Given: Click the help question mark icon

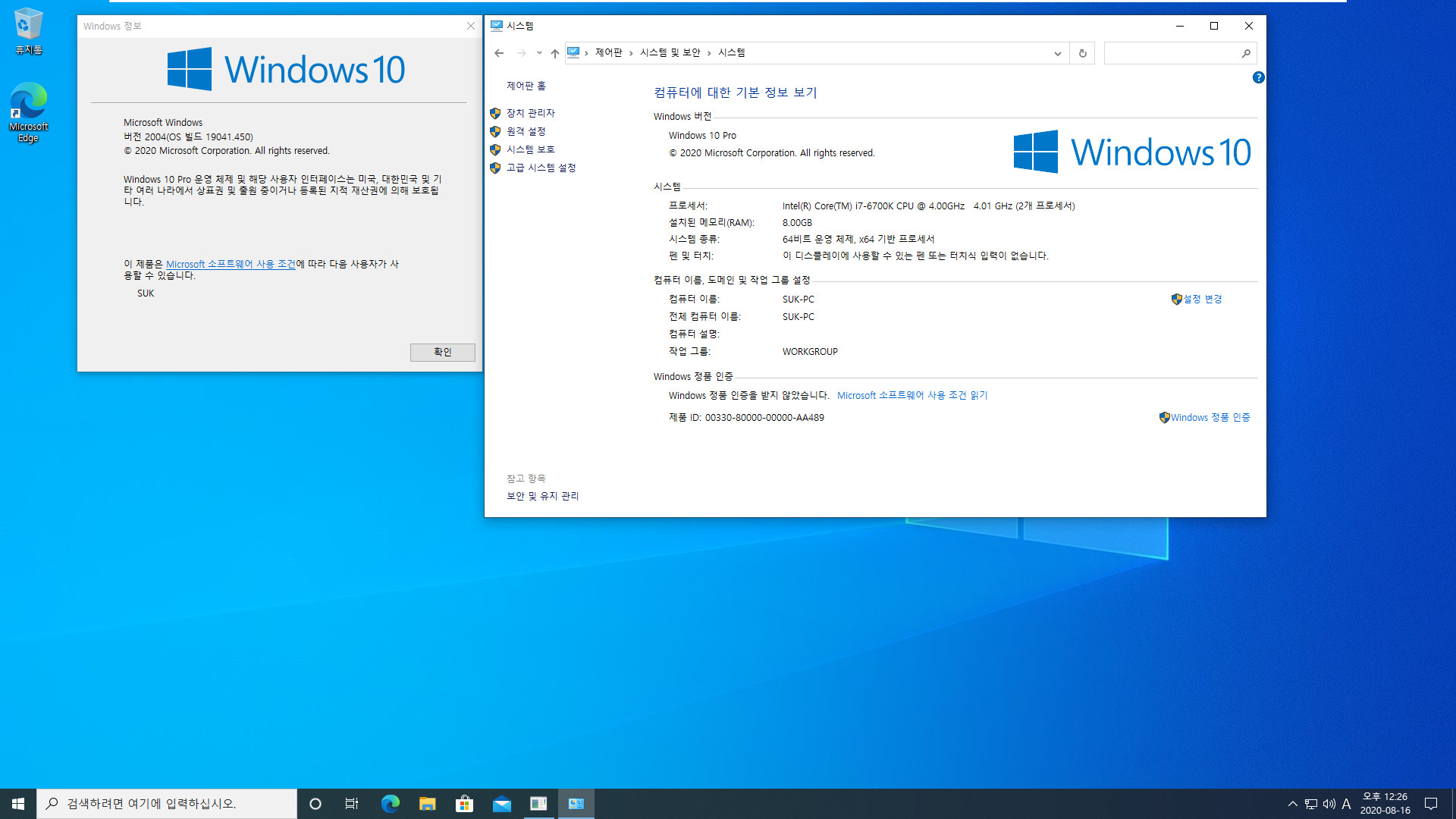Looking at the screenshot, I should [x=1258, y=77].
